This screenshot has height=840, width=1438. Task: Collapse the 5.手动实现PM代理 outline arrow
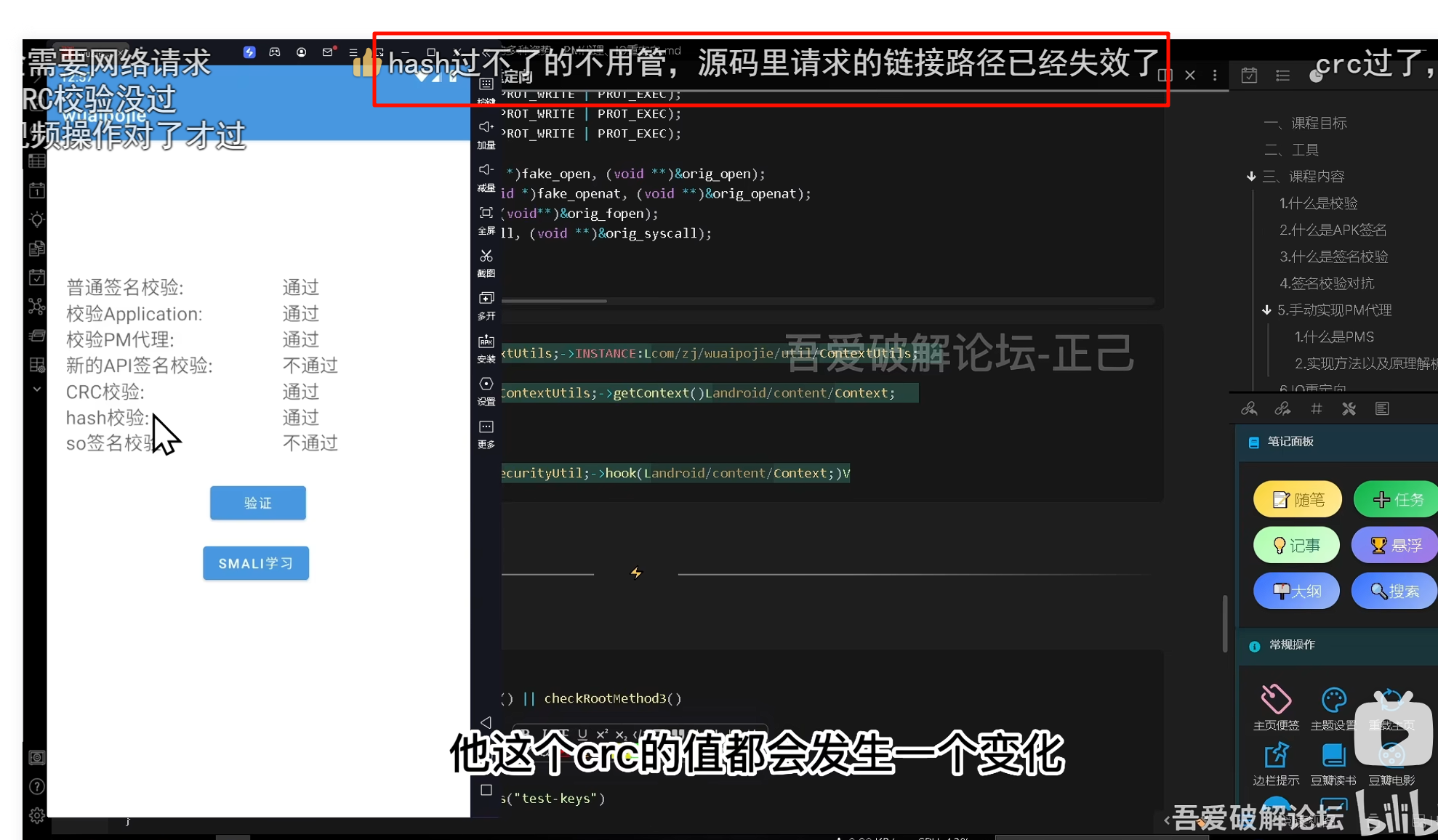pyautogui.click(x=1266, y=310)
